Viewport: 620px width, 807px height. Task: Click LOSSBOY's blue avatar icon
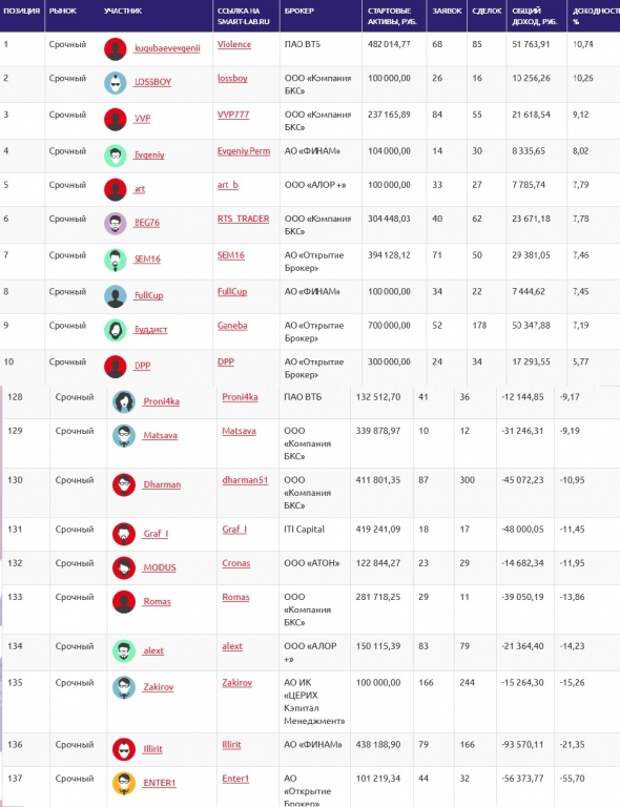click(115, 84)
